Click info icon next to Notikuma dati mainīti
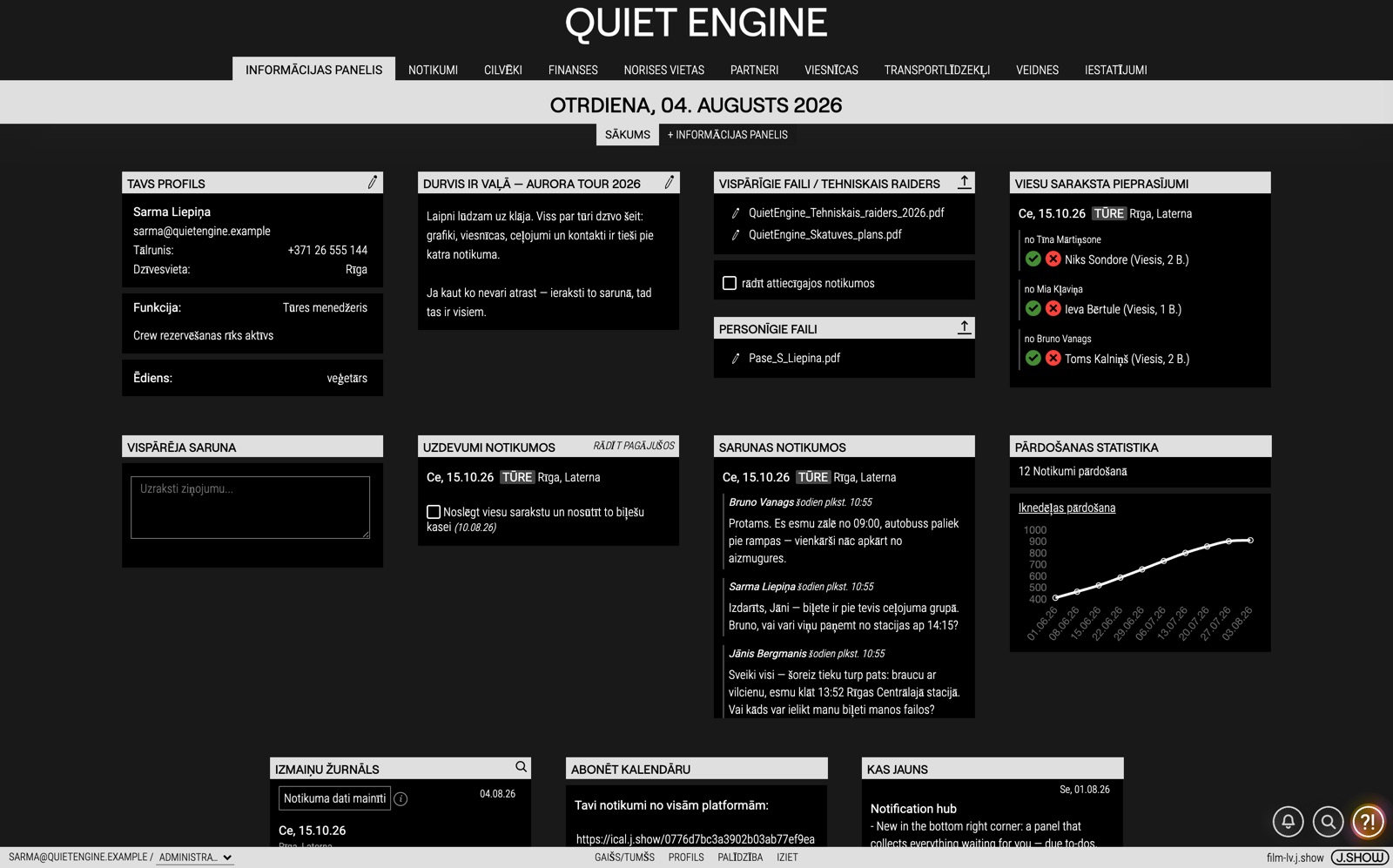 [x=400, y=798]
